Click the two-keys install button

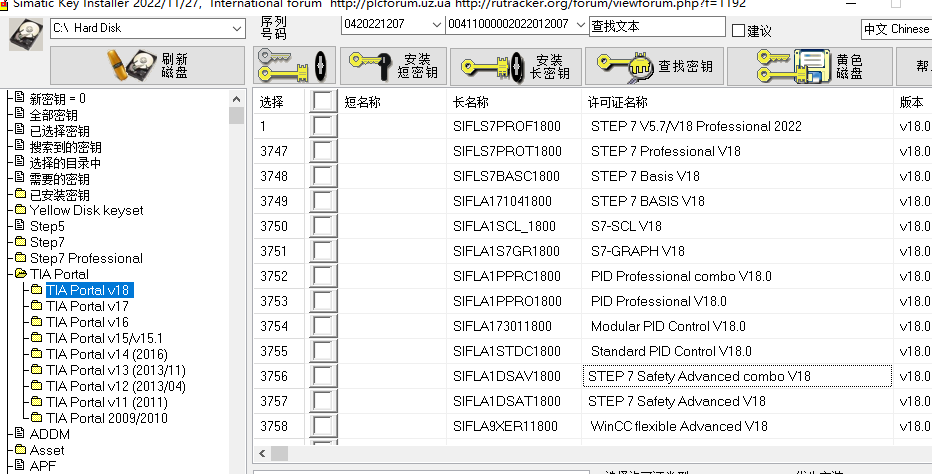(x=294, y=65)
